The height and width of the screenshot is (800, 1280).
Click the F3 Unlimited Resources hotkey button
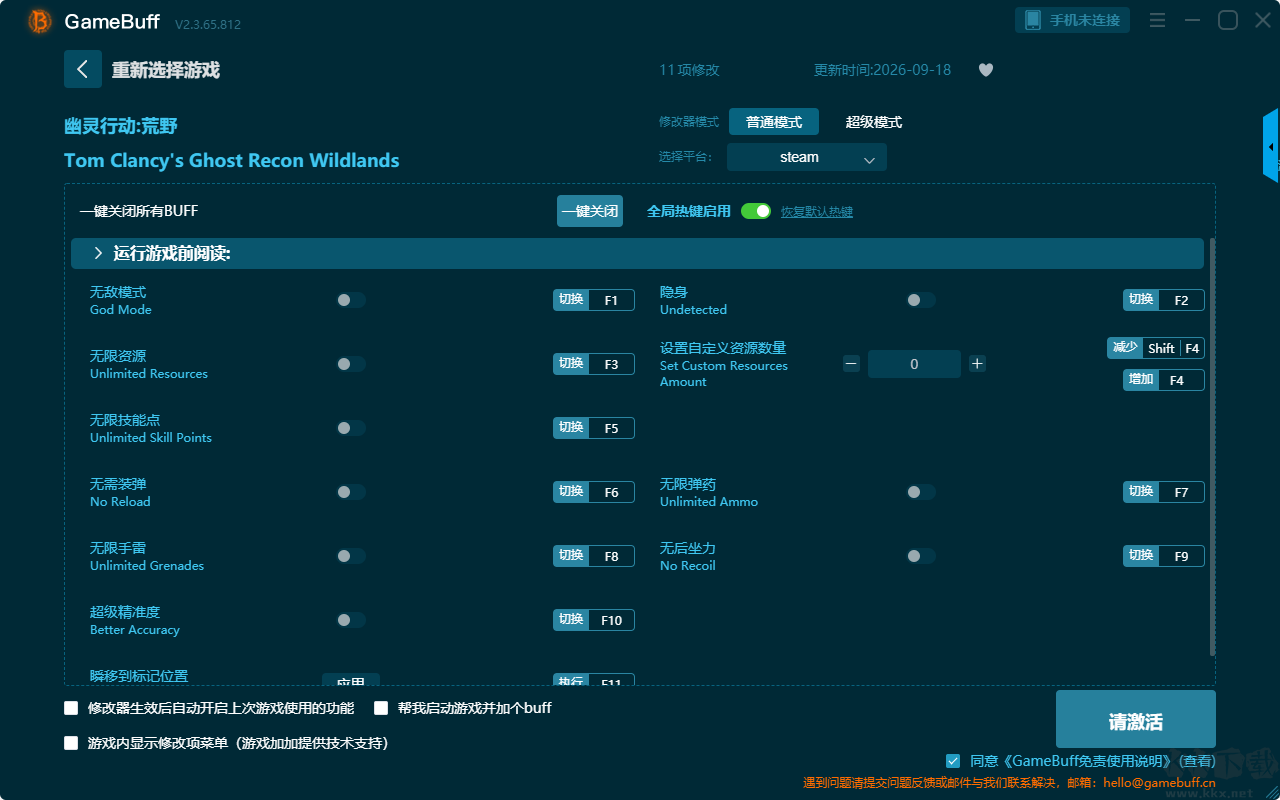pyautogui.click(x=594, y=364)
